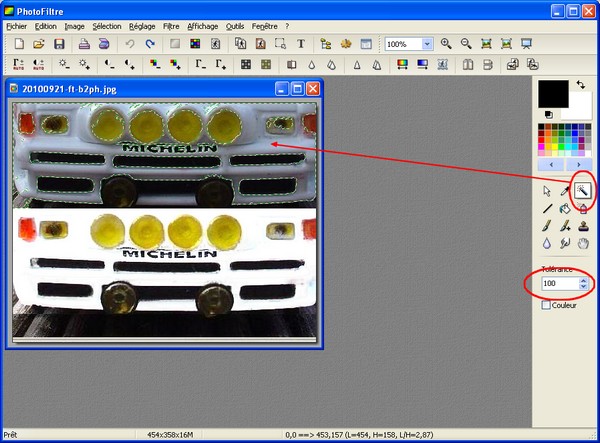Insert text with the T tool
600x443 pixels.
coord(301,44)
